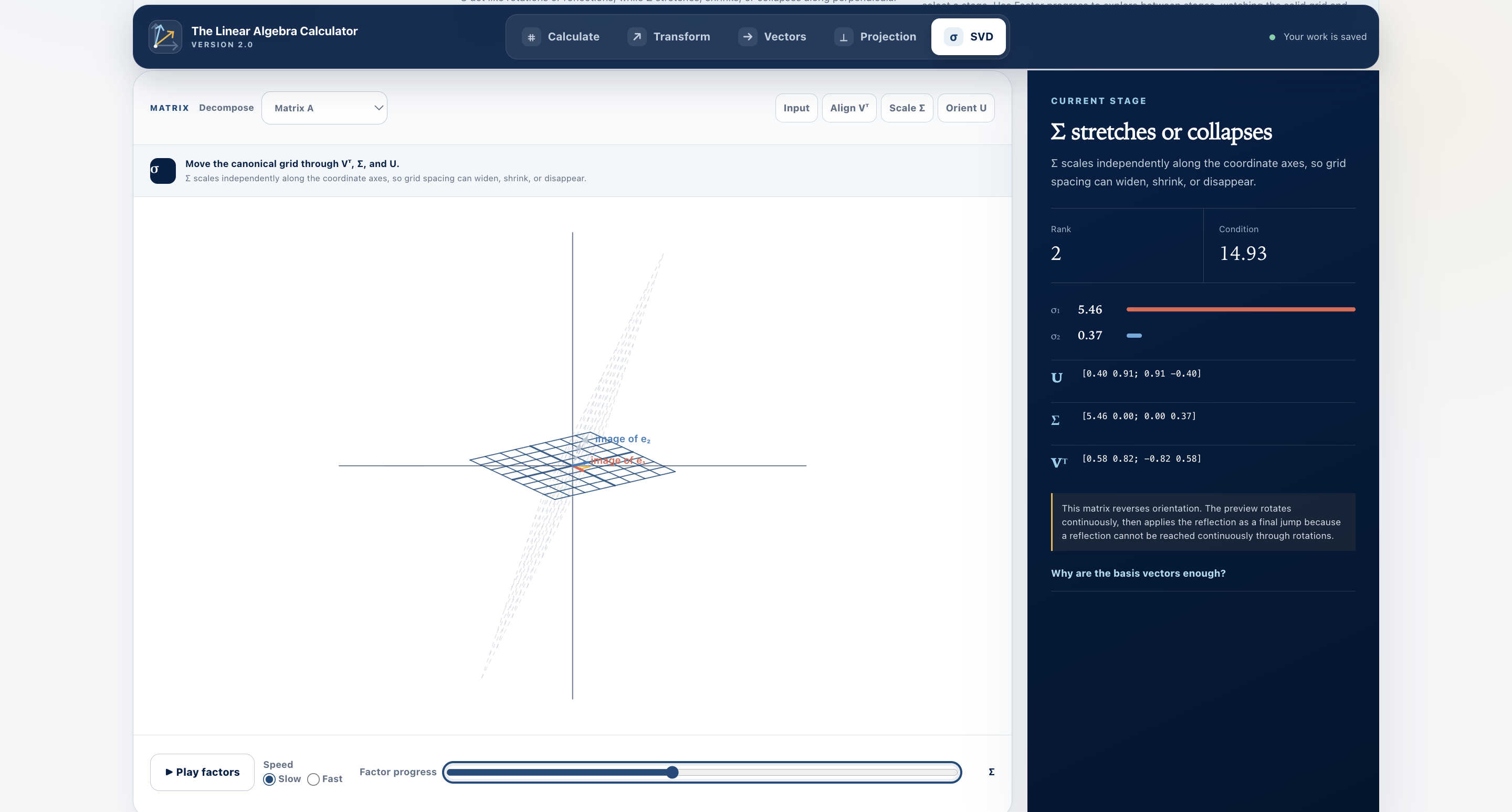
Task: Click the Linear Algebra Calculator logo icon
Action: pos(165,37)
